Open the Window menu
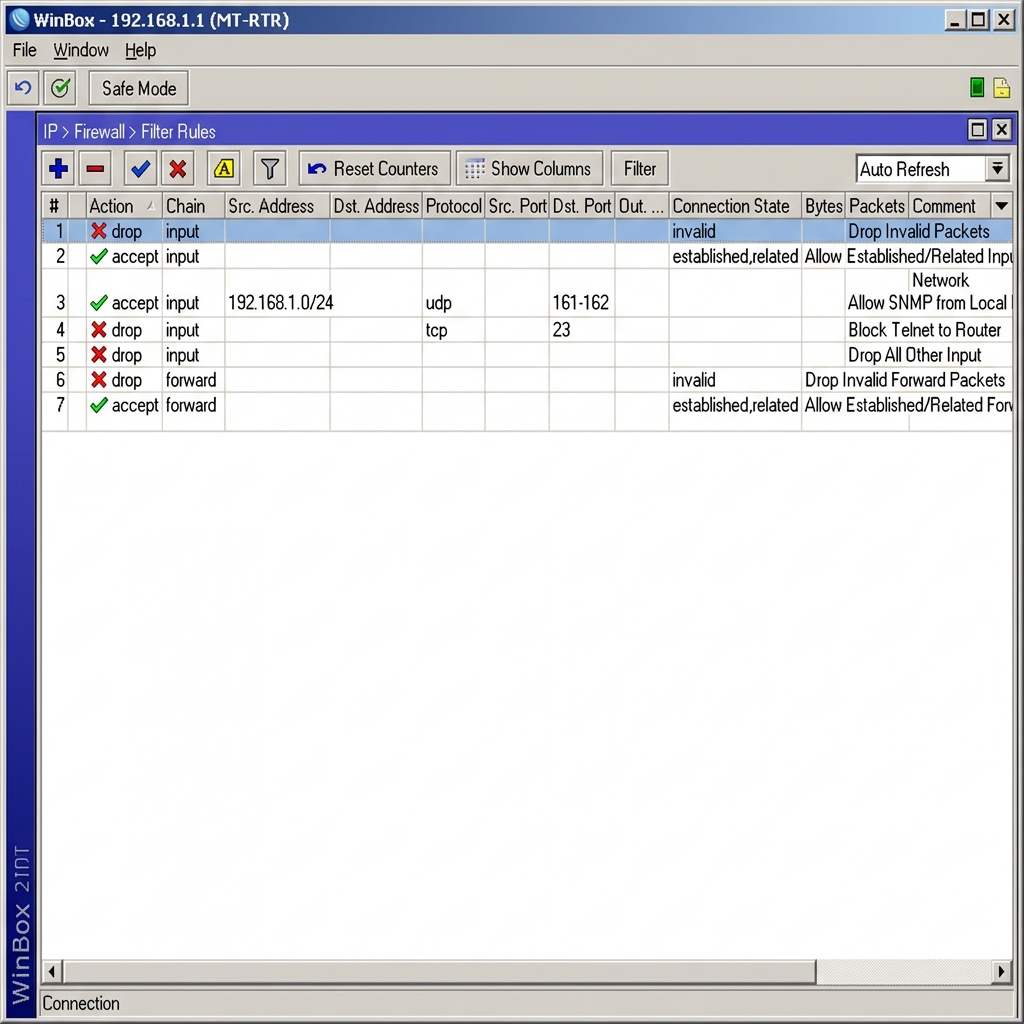Image resolution: width=1024 pixels, height=1024 pixels. [81, 50]
